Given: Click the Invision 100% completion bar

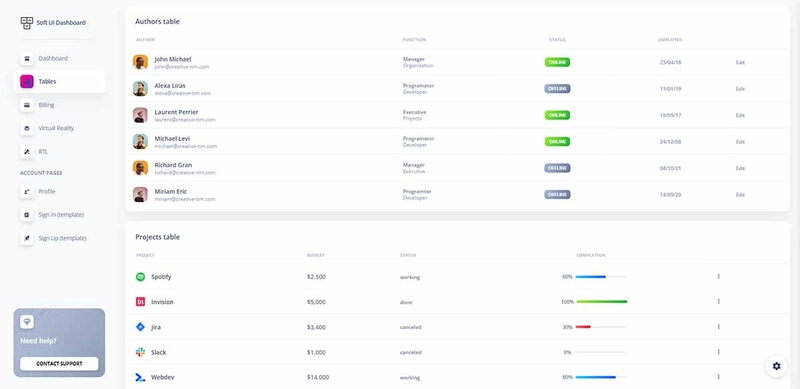Looking at the screenshot, I should click(601, 302).
